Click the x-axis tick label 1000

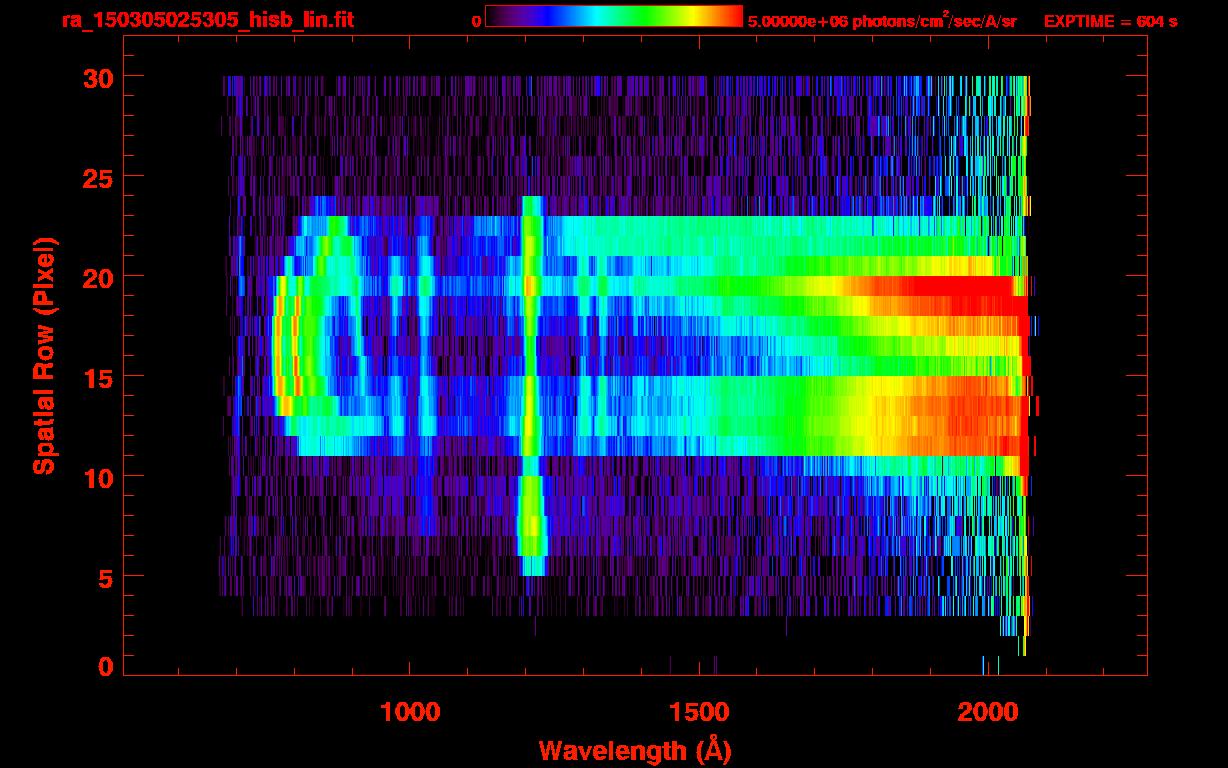pos(410,712)
